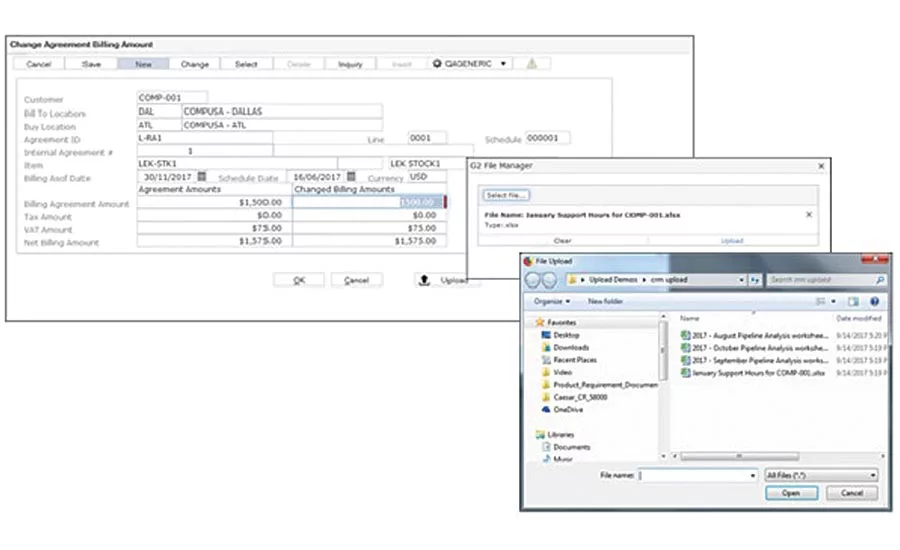Go forward in the File Upload dialog
This screenshot has width=900, height=550.
(x=549, y=280)
